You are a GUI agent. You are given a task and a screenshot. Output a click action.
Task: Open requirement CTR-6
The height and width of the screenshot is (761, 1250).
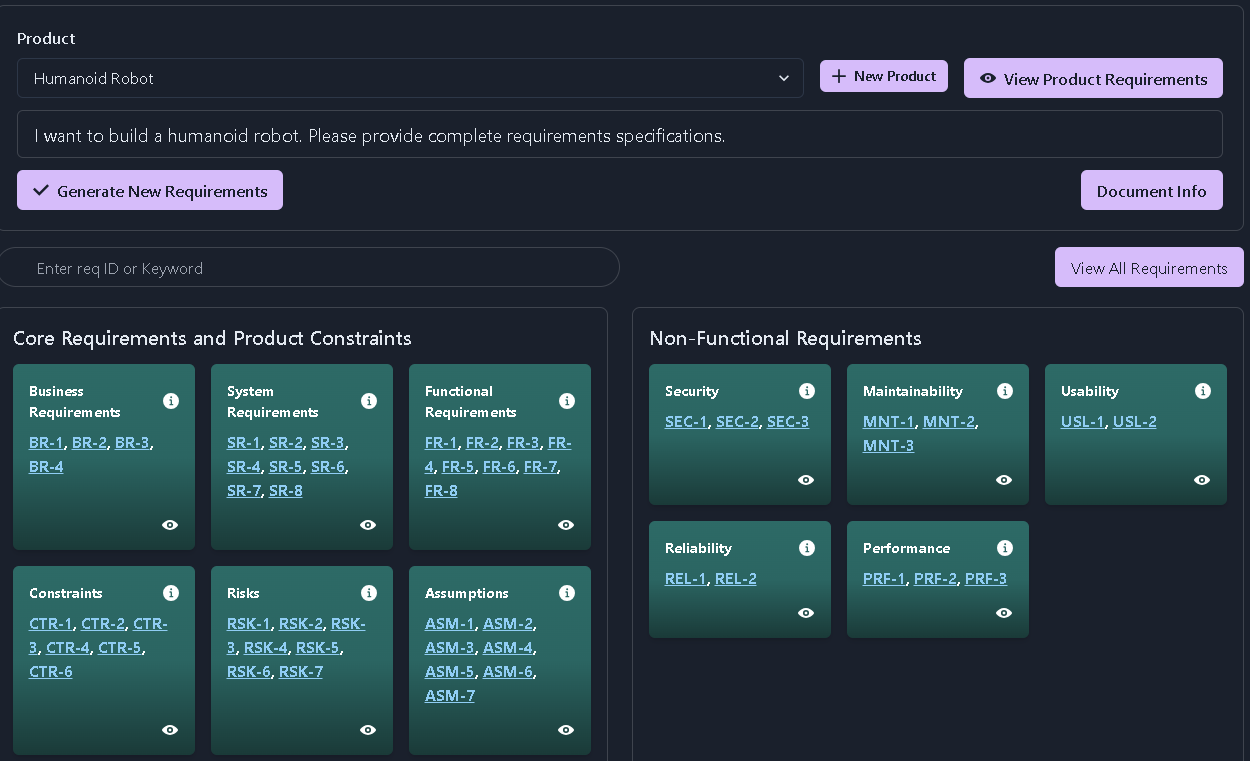point(51,671)
